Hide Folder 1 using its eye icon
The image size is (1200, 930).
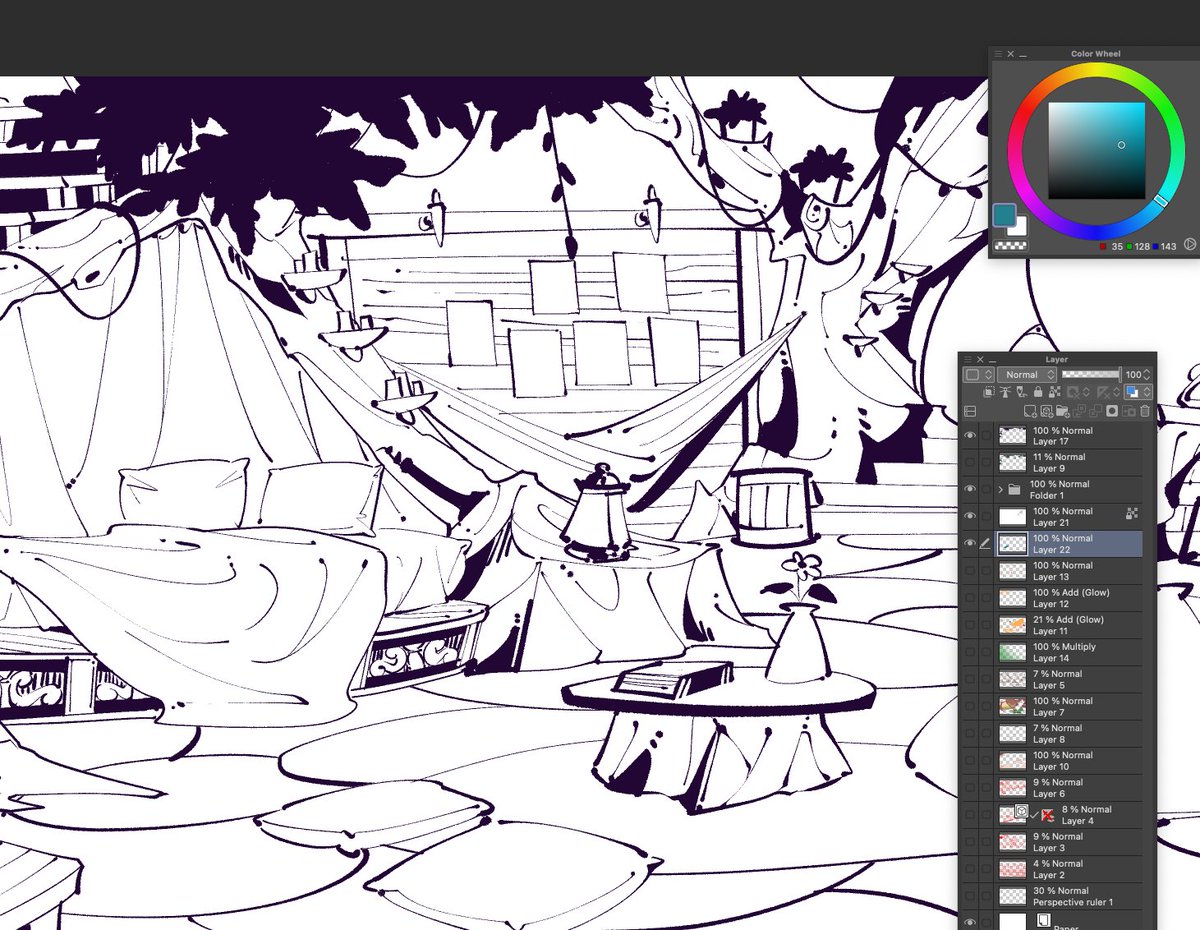pos(969,490)
